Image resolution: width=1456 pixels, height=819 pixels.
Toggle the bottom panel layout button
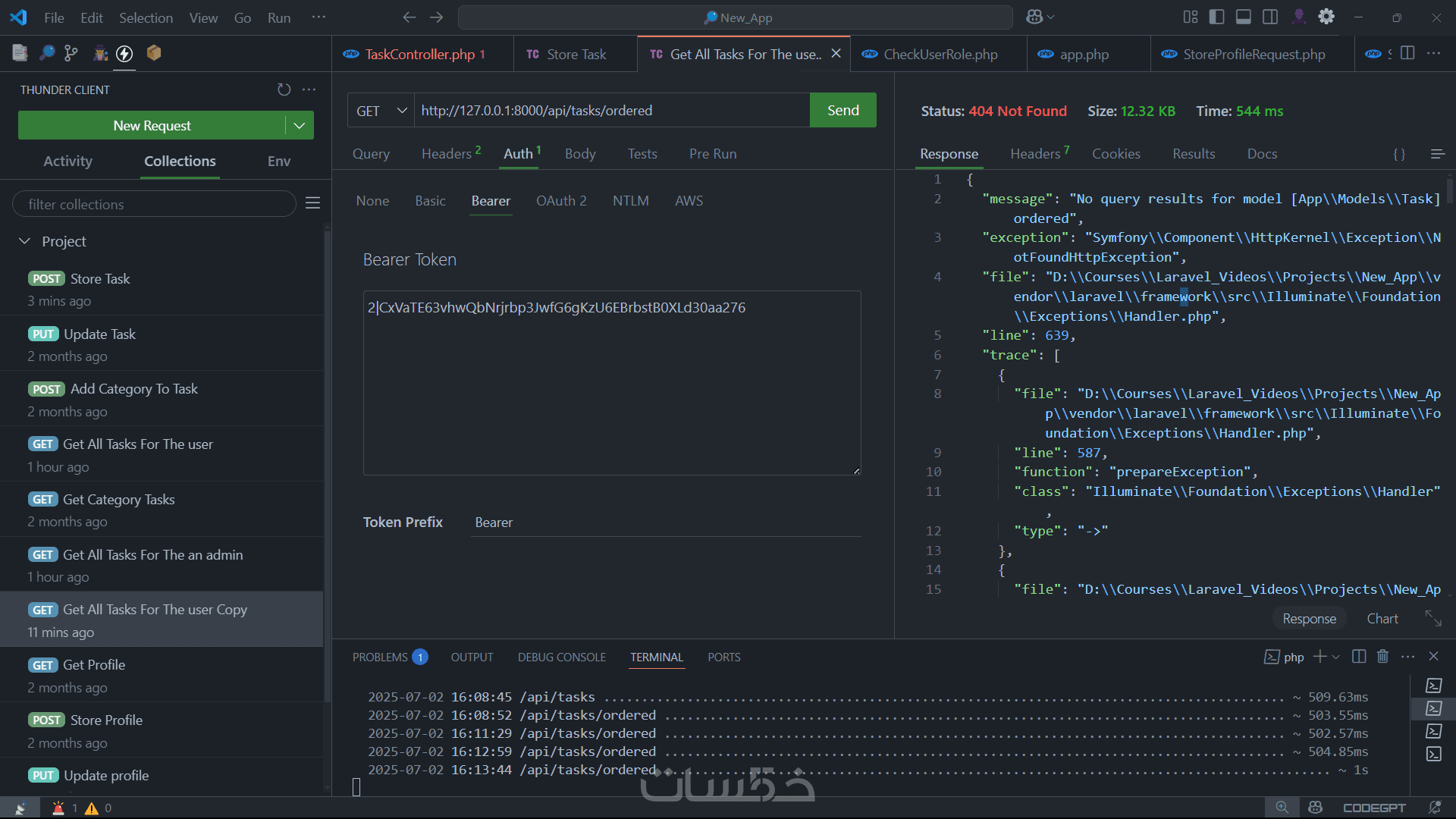[1244, 17]
